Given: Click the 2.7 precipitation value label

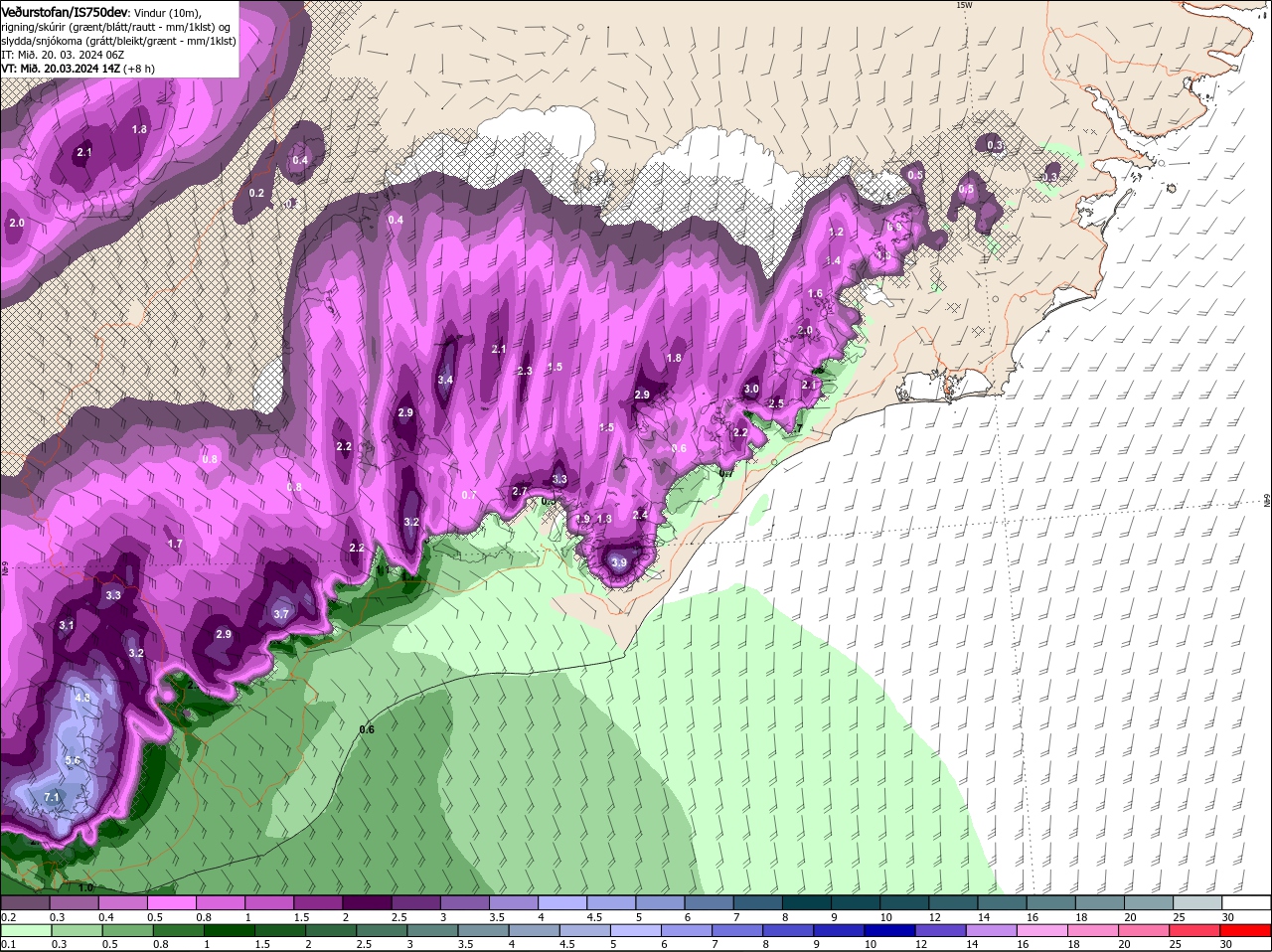Looking at the screenshot, I should point(520,492).
